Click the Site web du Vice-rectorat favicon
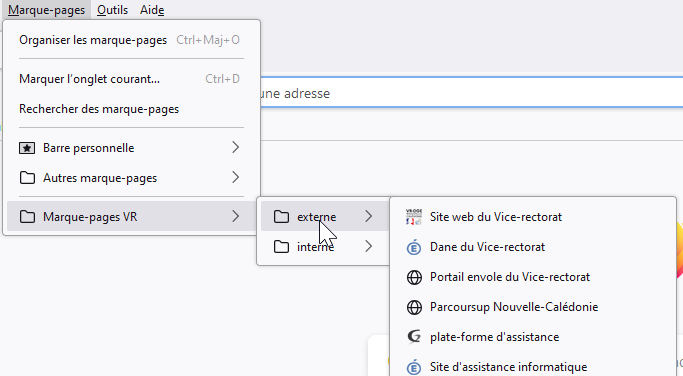The height and width of the screenshot is (376, 683). (x=414, y=217)
